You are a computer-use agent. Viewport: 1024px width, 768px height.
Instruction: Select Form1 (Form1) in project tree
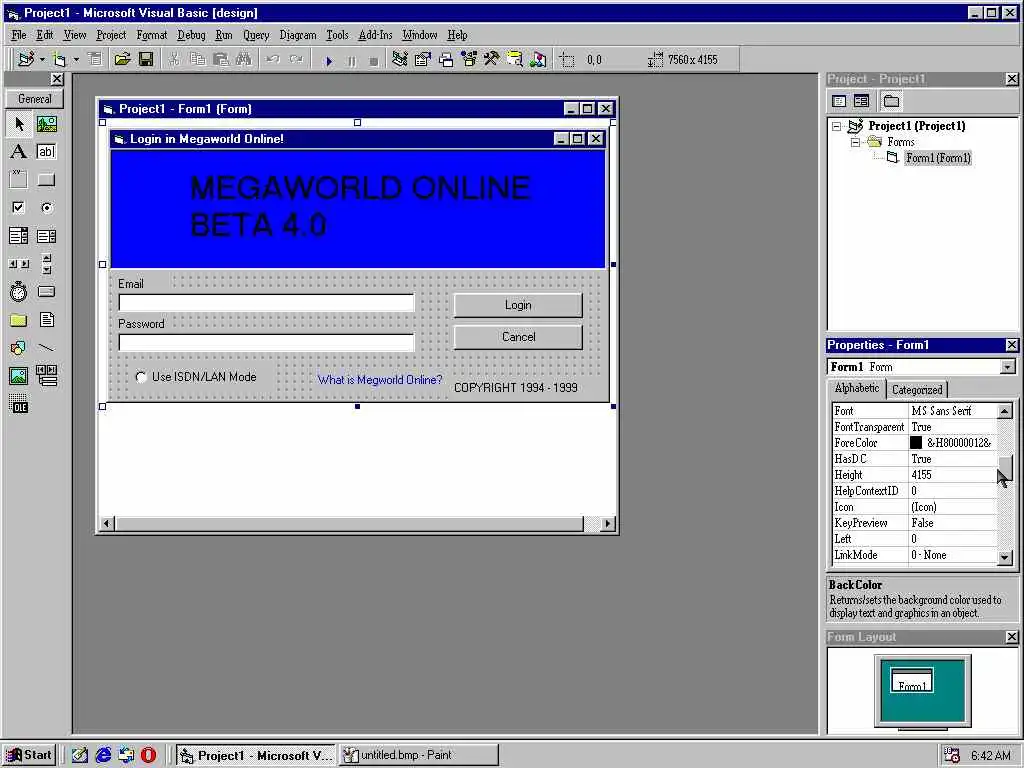[938, 158]
